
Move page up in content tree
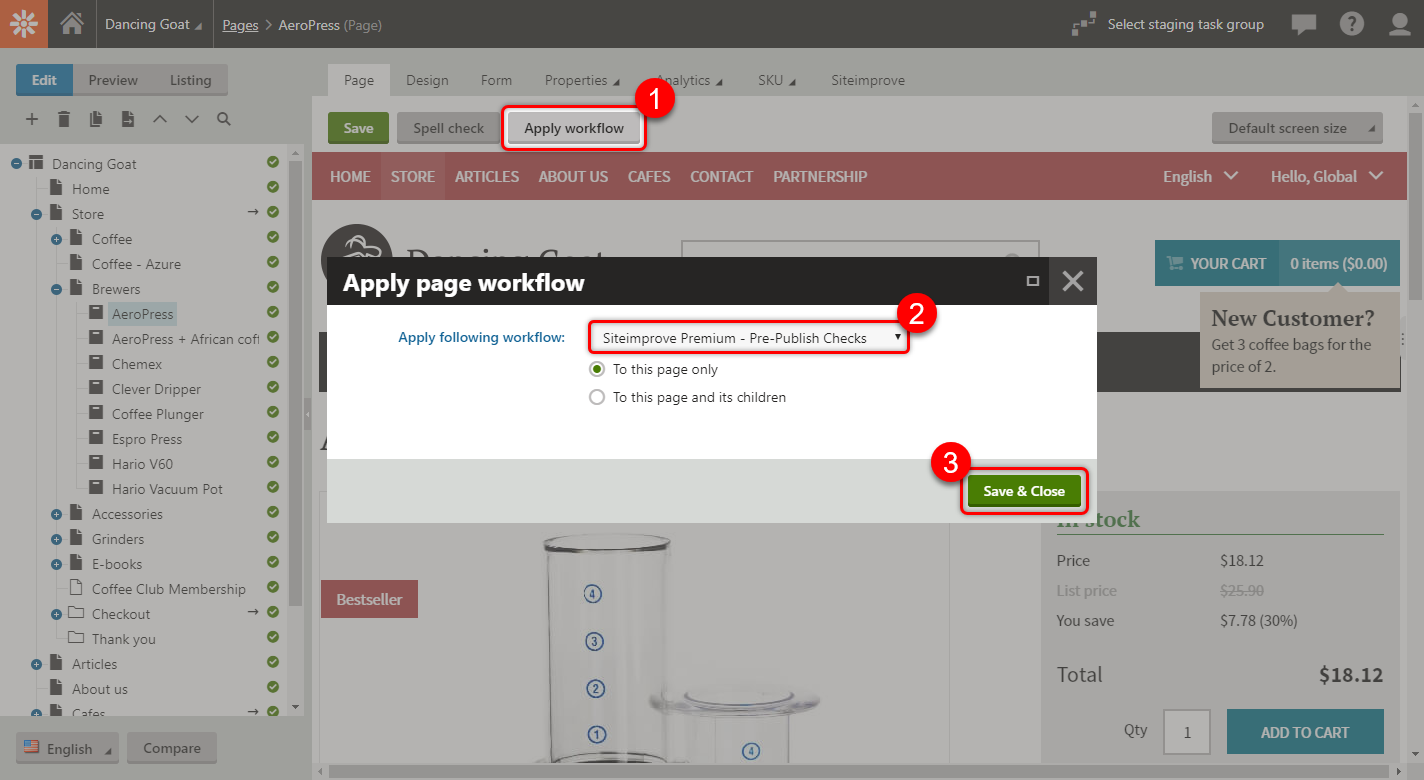(160, 119)
